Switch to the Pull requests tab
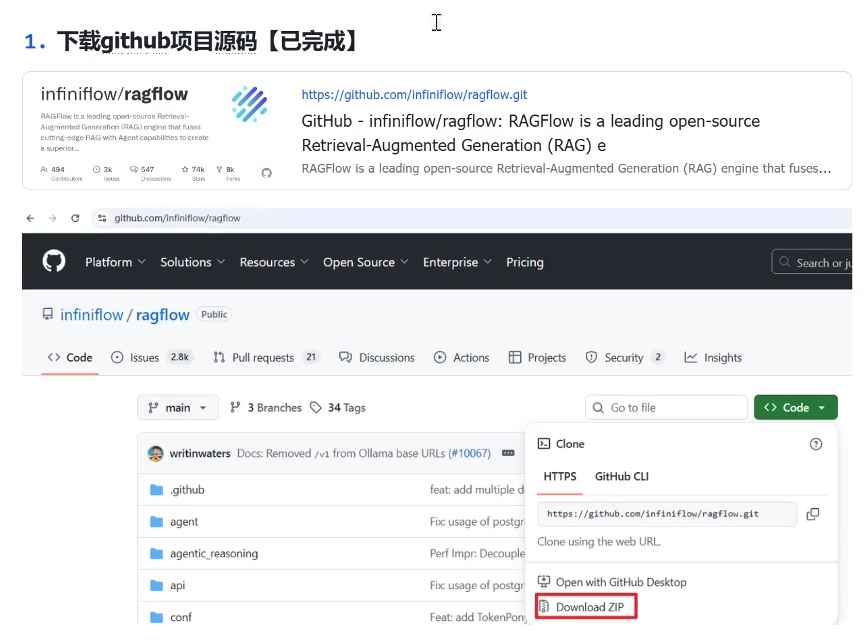This screenshot has width=867, height=643. coord(266,358)
